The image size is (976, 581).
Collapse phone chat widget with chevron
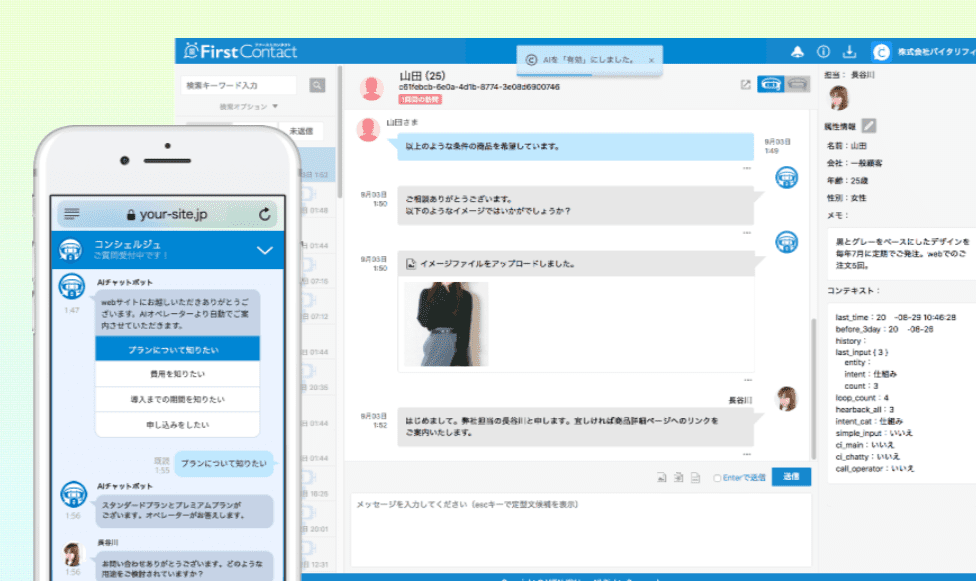pyautogui.click(x=265, y=250)
